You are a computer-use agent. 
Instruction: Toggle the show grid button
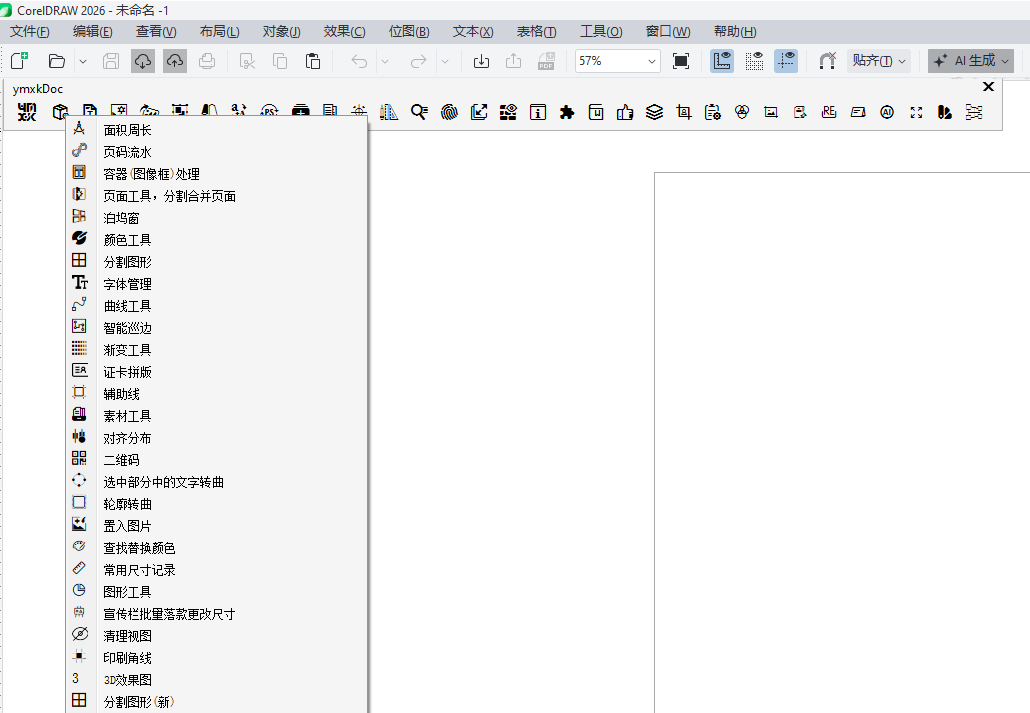754,61
